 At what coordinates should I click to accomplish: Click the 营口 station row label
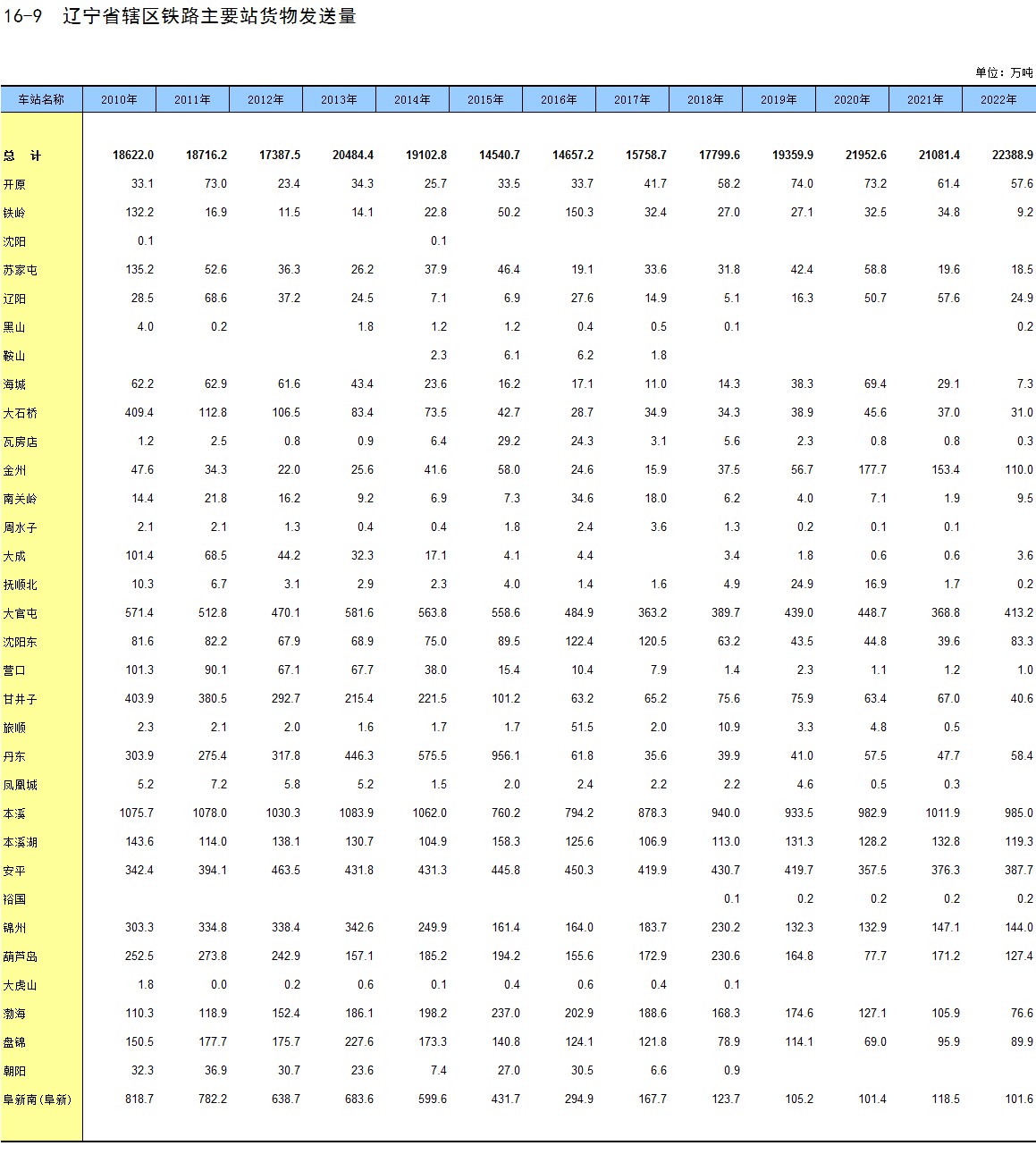[14, 670]
